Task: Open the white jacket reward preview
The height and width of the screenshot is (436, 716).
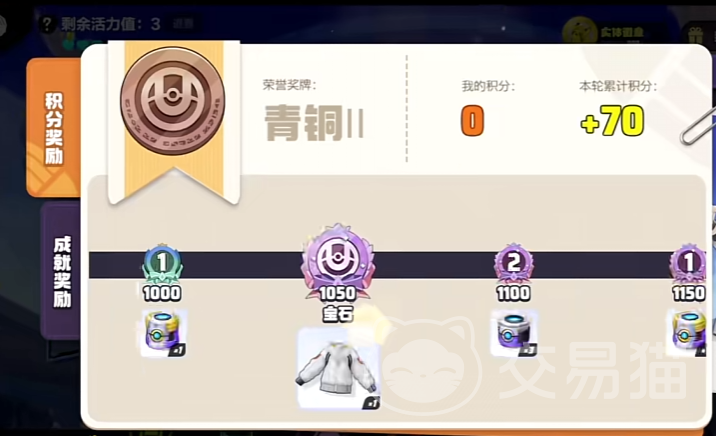Action: point(338,368)
